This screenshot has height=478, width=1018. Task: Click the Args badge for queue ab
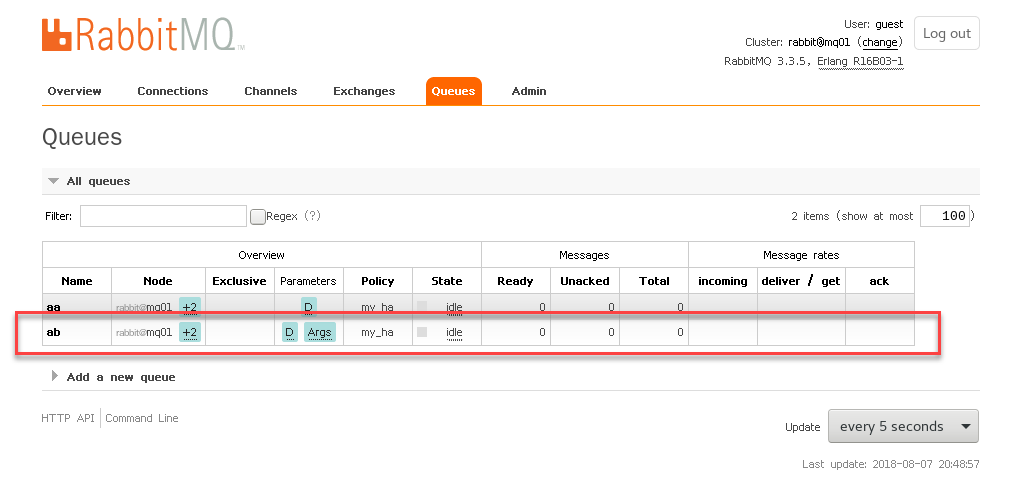(319, 333)
